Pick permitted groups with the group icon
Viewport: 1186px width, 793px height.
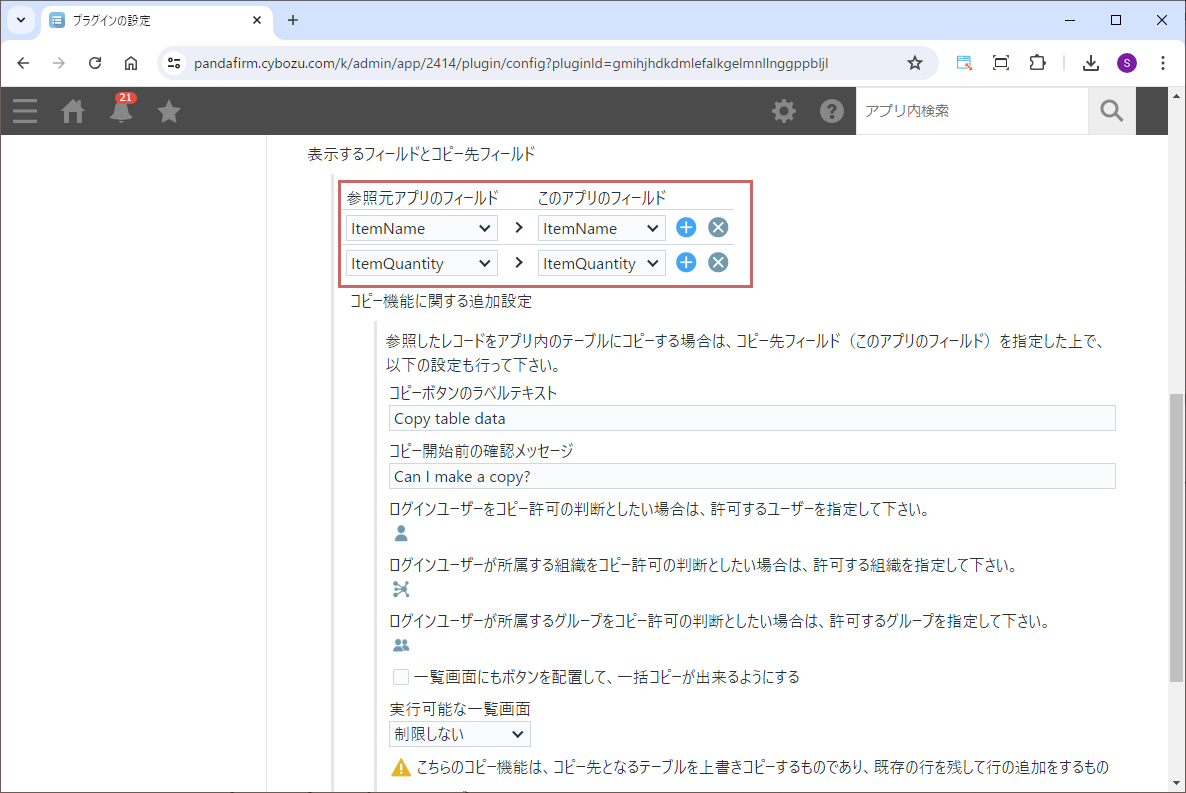[401, 645]
